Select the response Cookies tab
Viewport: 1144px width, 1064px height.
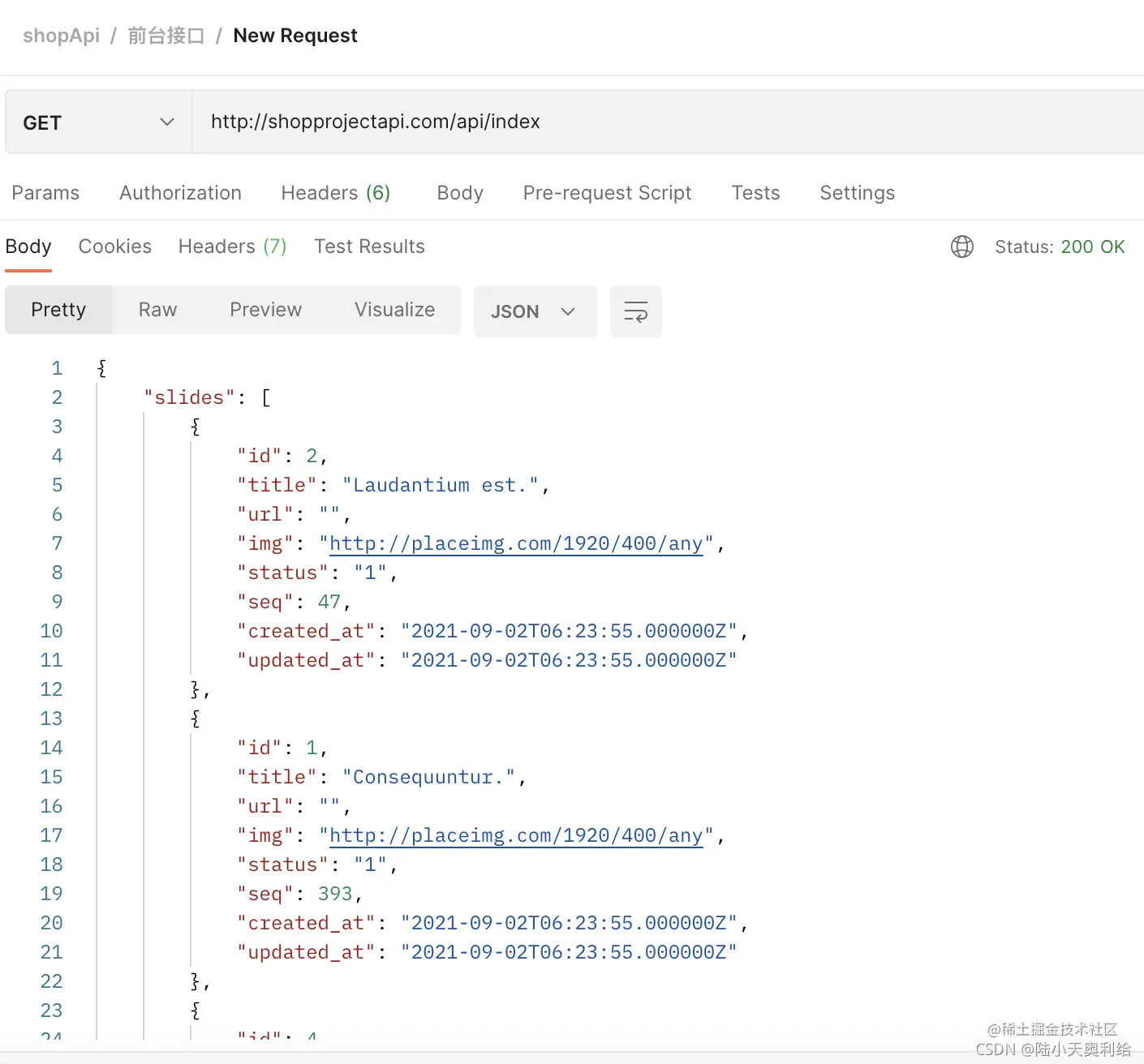click(x=115, y=247)
